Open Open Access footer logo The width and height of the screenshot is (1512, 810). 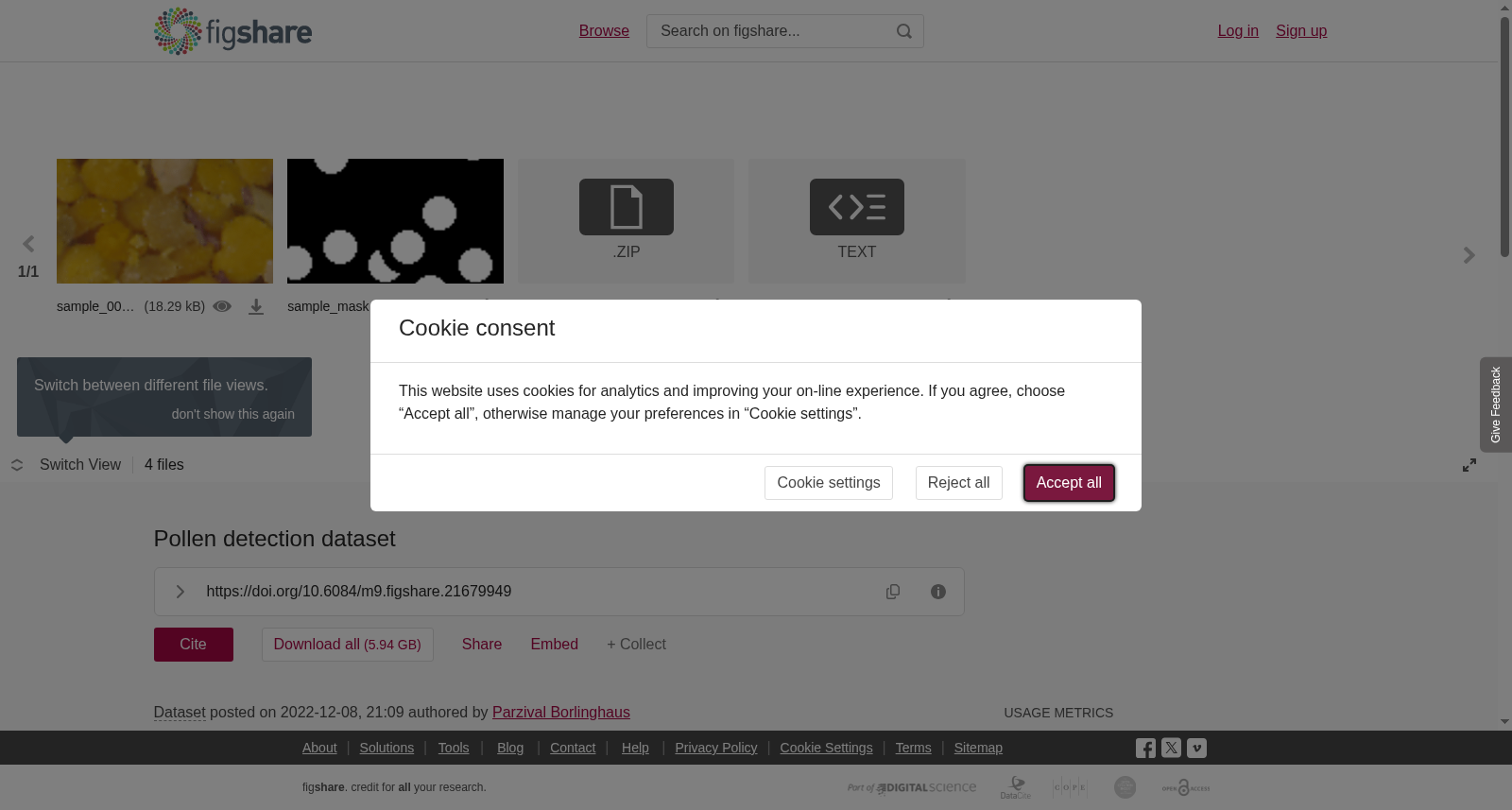click(x=1186, y=787)
